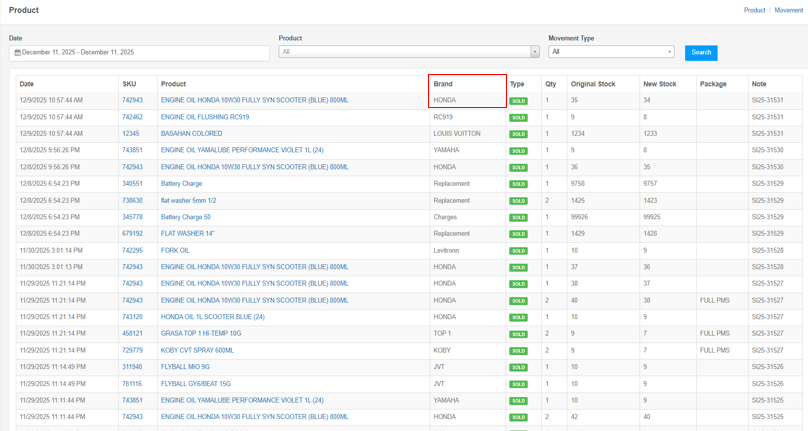Screen dimensions: 808x431
Task: Open SKU 458121 link
Action: [x=132, y=334]
